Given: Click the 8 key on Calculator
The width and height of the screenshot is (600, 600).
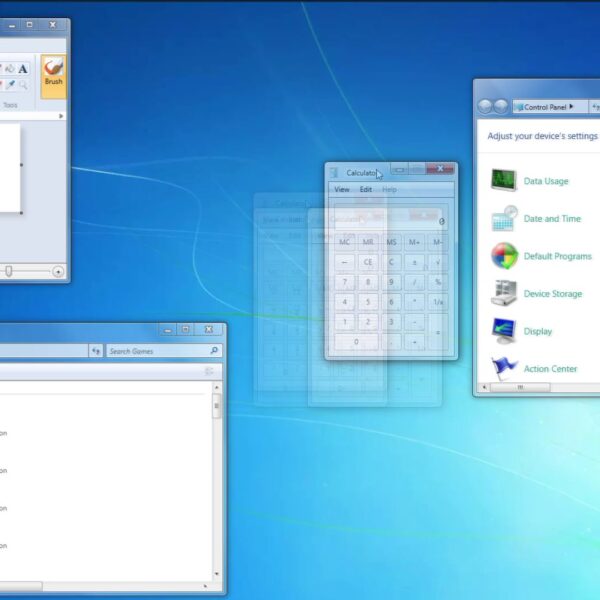Looking at the screenshot, I should 368,282.
